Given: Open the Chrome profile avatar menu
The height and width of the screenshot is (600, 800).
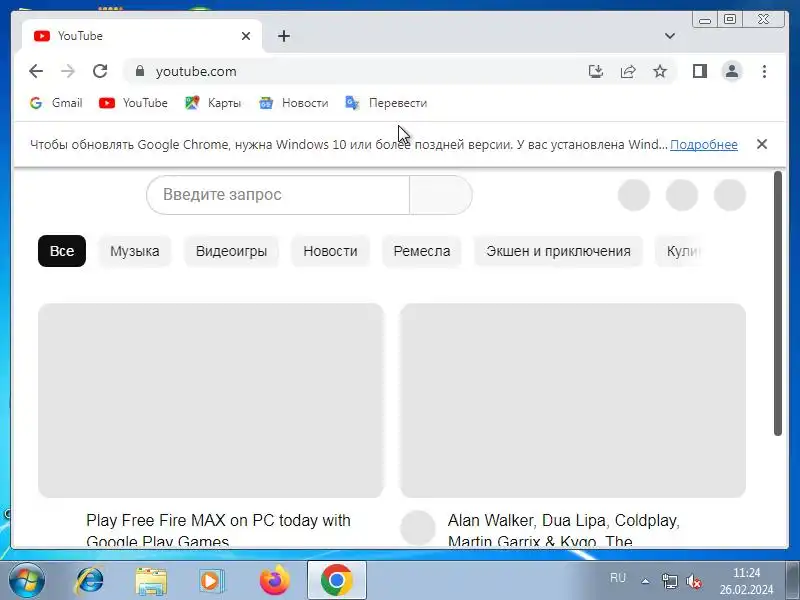Looking at the screenshot, I should [732, 71].
